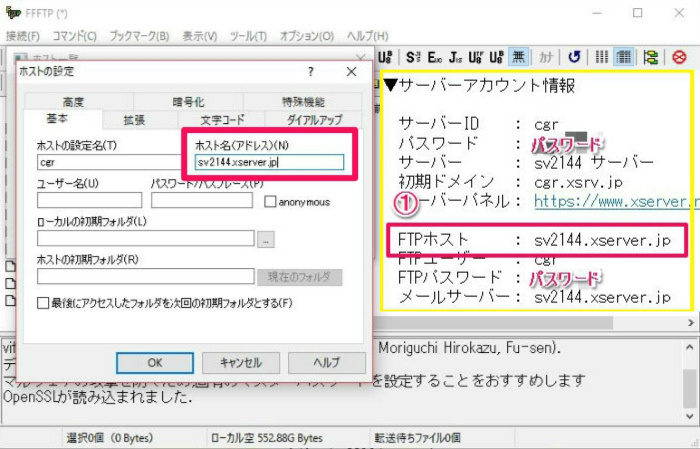Click the キャンセル button

click(x=241, y=363)
